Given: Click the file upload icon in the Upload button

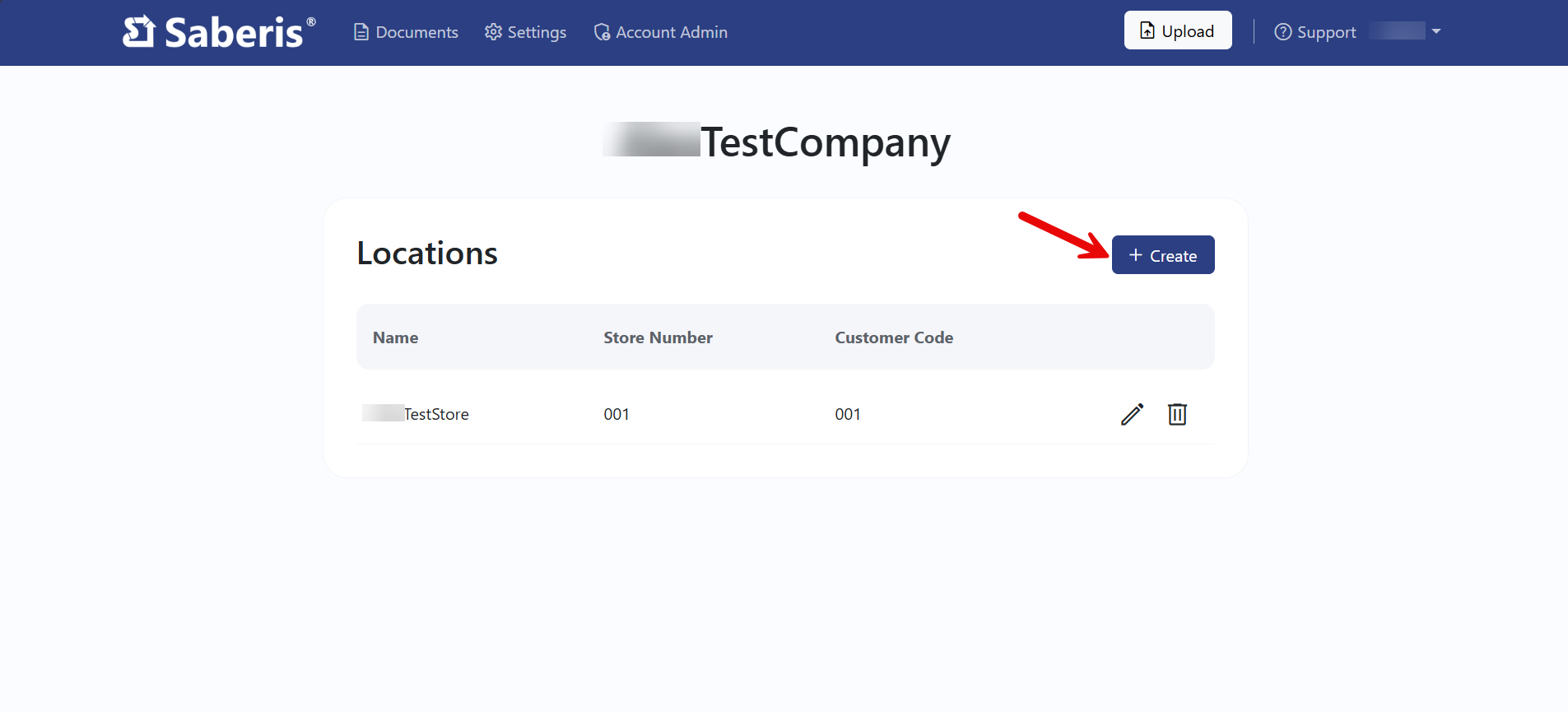Looking at the screenshot, I should click(x=1147, y=30).
